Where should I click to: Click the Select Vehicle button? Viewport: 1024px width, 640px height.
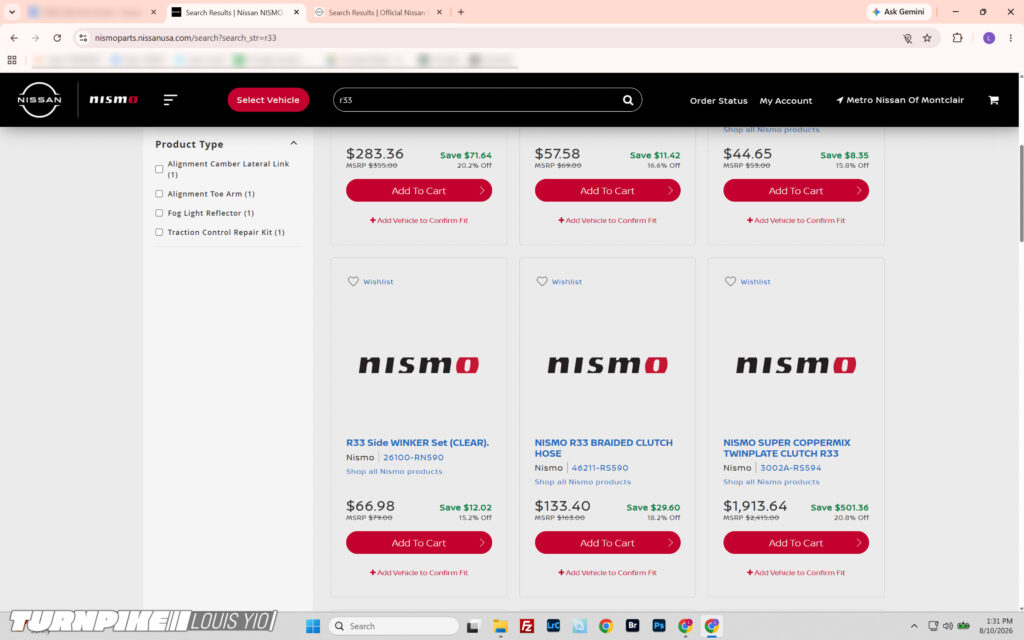coord(268,100)
